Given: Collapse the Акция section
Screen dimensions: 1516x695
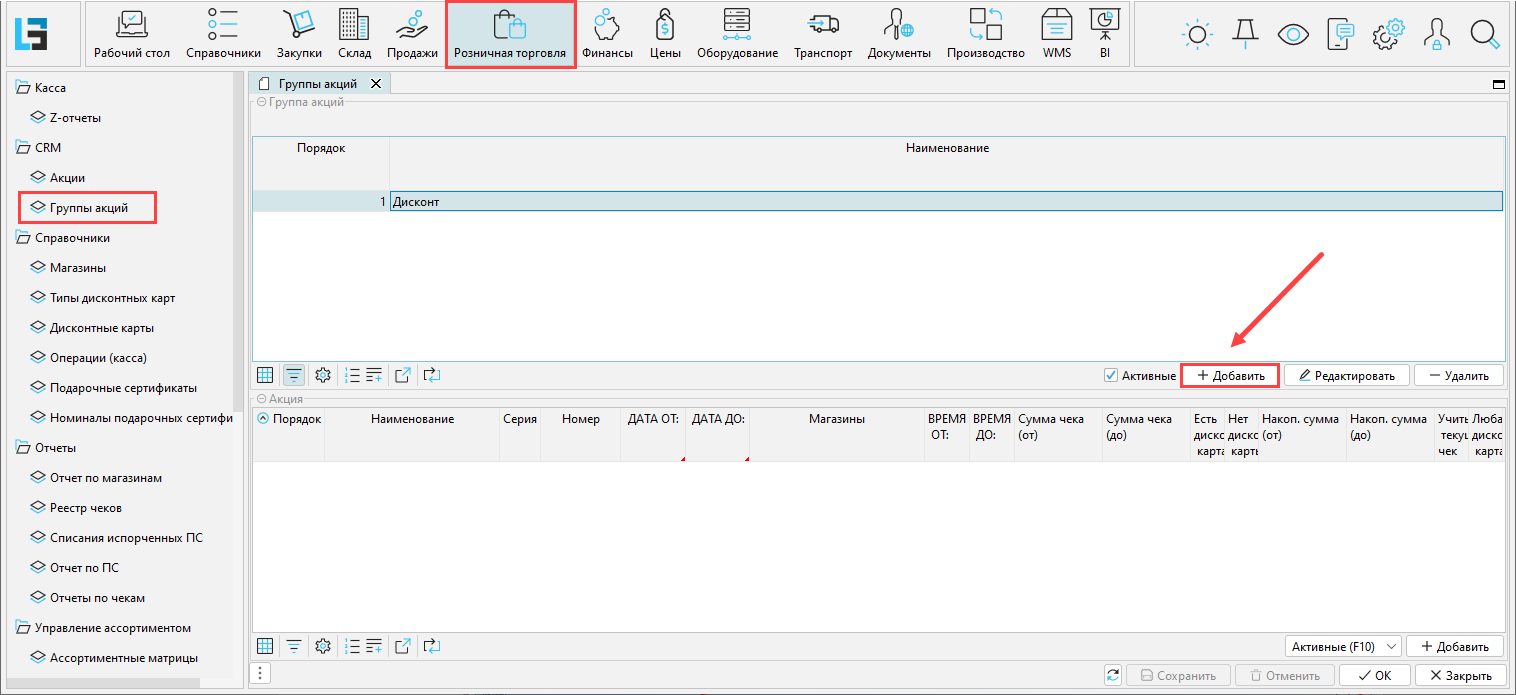Looking at the screenshot, I should 262,399.
